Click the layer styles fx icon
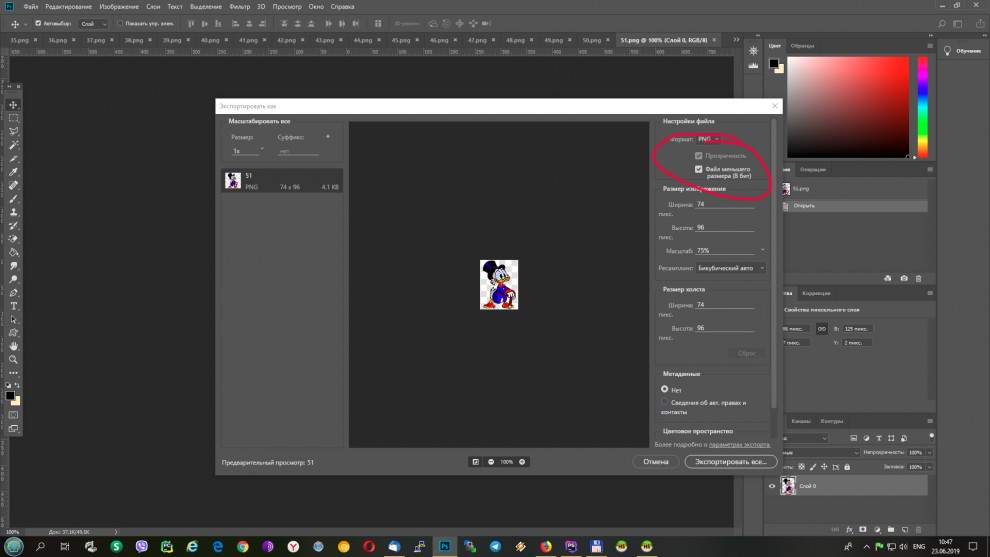 click(849, 530)
